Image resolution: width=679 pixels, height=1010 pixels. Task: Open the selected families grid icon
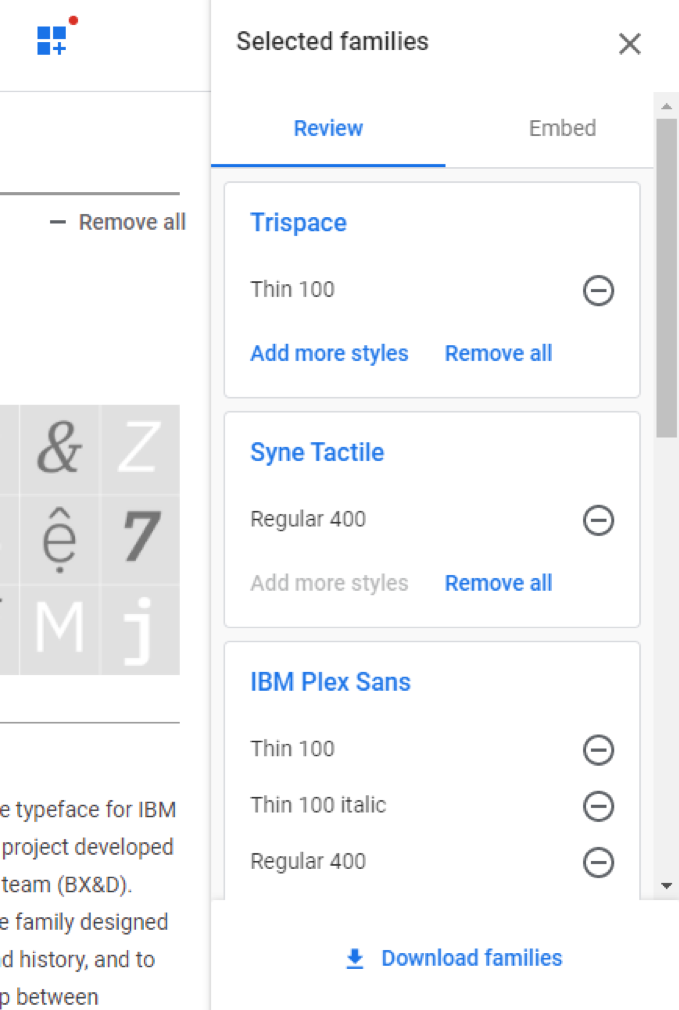[x=52, y=40]
